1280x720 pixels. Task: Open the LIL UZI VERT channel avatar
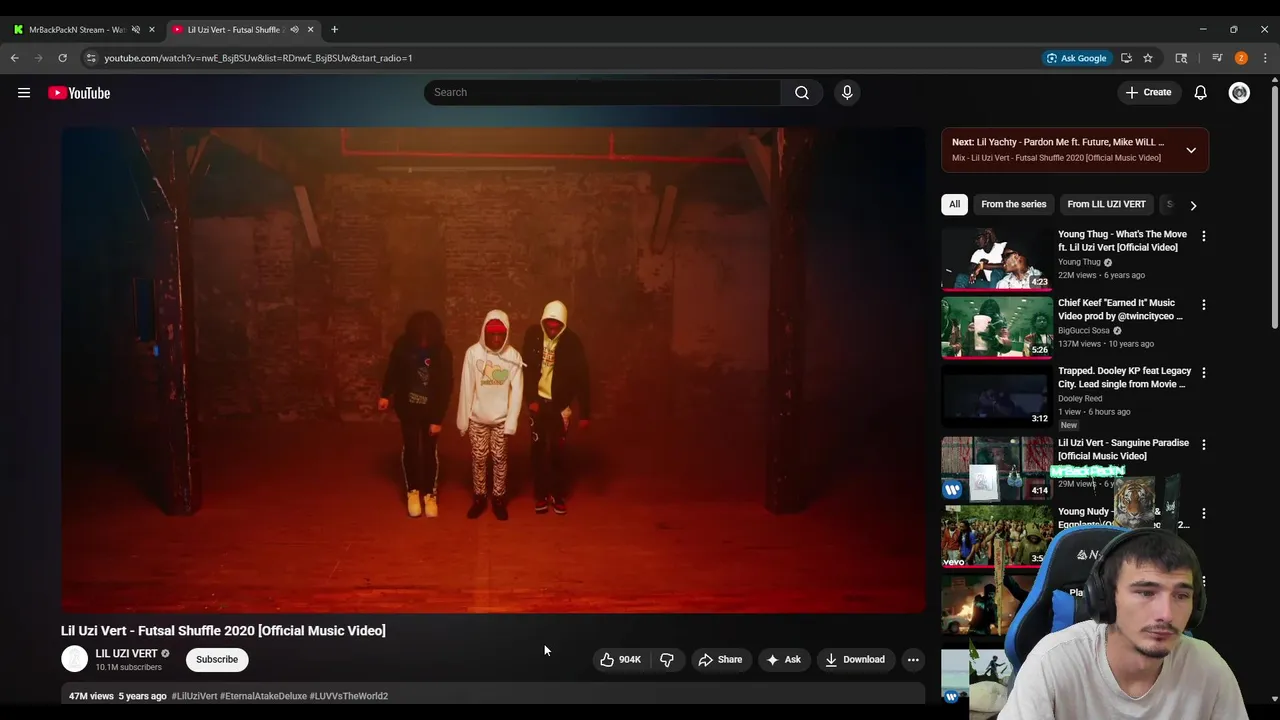pos(75,659)
